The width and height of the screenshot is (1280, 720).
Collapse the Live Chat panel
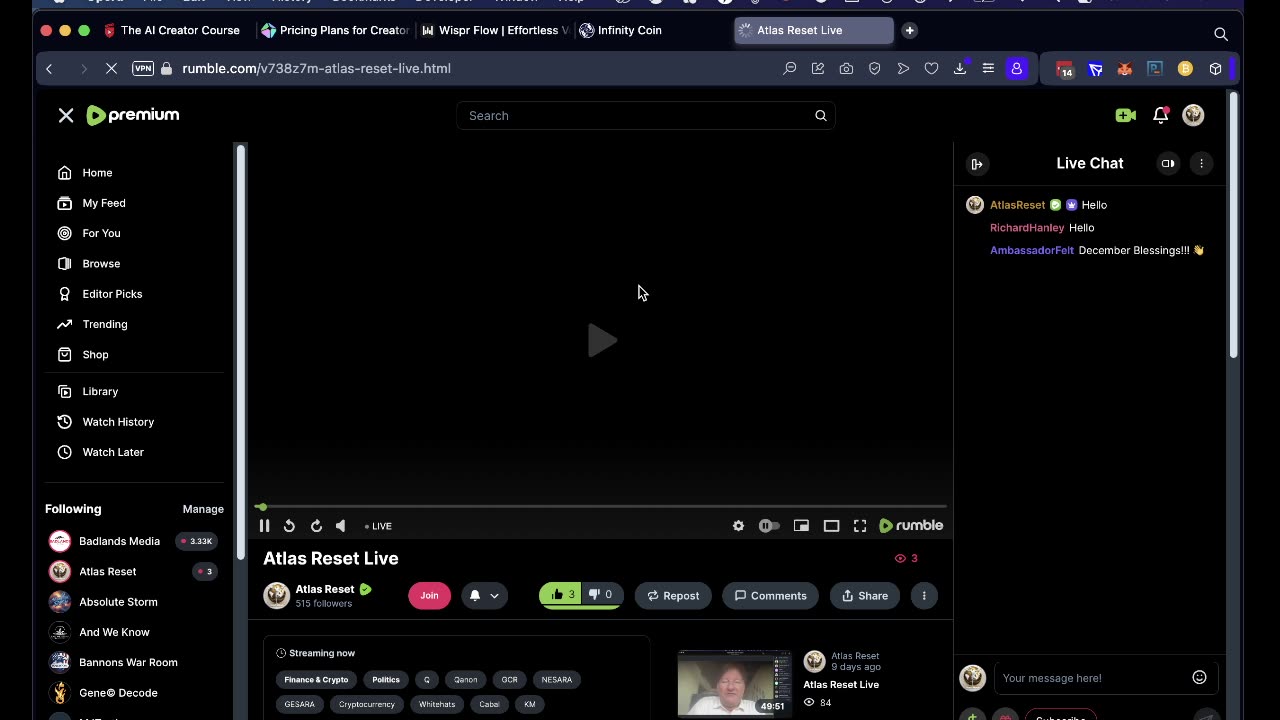coord(977,164)
